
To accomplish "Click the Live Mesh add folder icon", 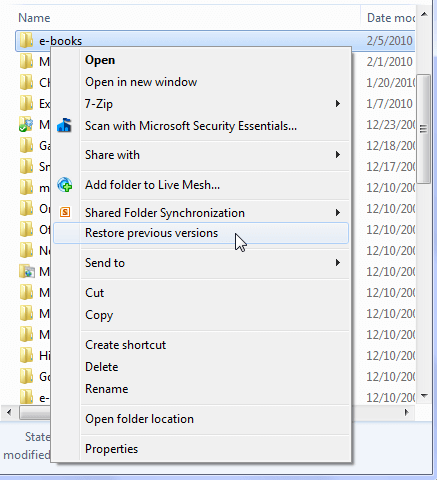I will coord(65,185).
